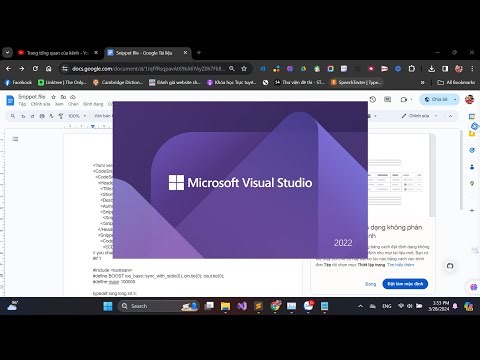480x360 pixels.
Task: Open the Chỉnh sửa menu
Action: pyautogui.click(x=40, y=104)
